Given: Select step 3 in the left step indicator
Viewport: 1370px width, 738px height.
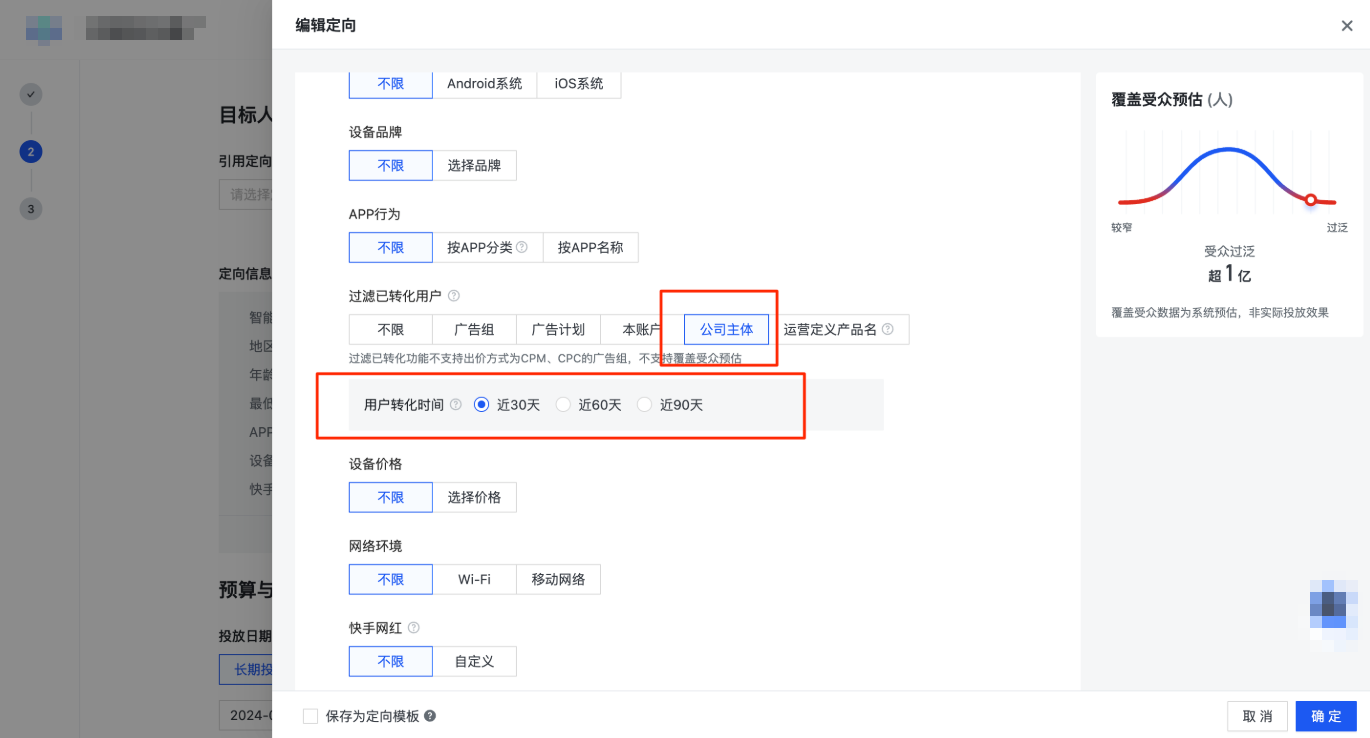Looking at the screenshot, I should pyautogui.click(x=31, y=209).
